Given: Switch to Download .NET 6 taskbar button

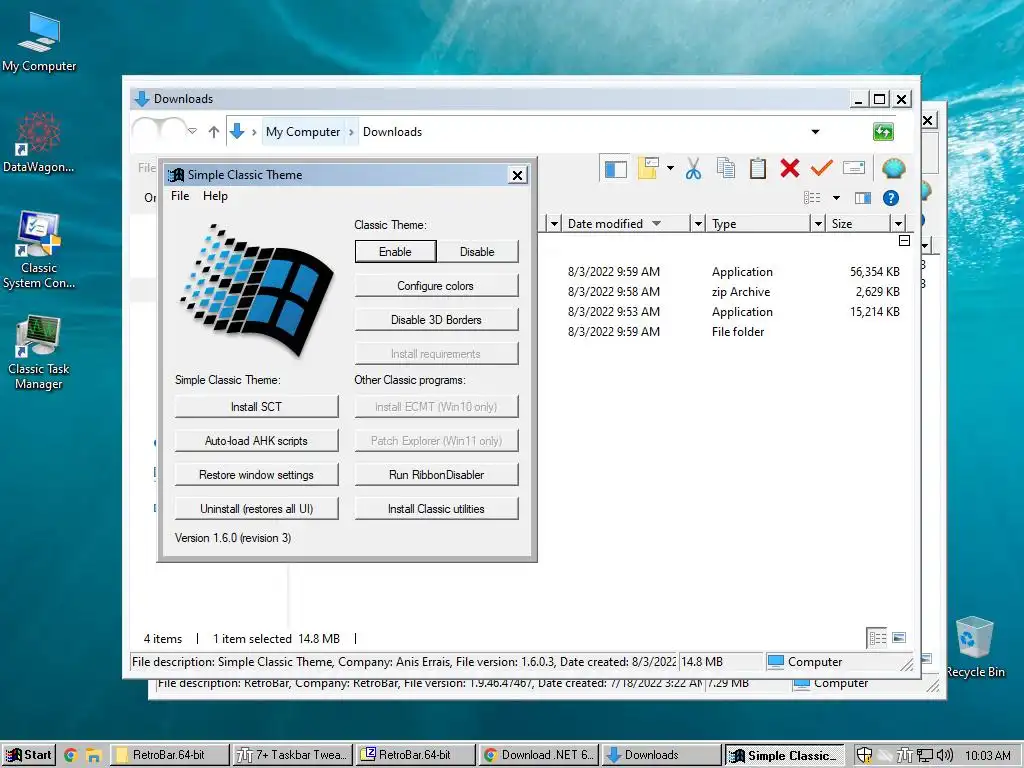Looking at the screenshot, I should click(x=539, y=755).
